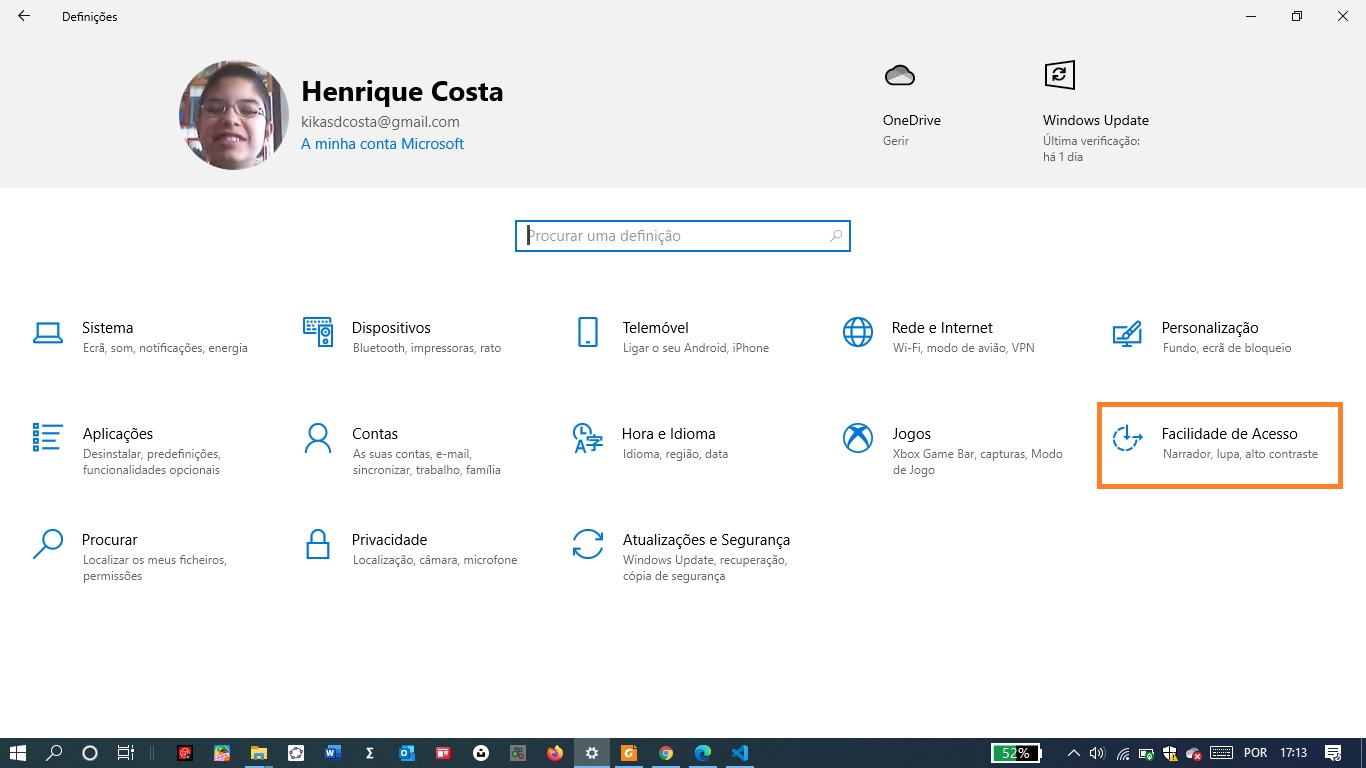Open the clock showing 17:13
This screenshot has height=768, width=1366.
pyautogui.click(x=1294, y=753)
